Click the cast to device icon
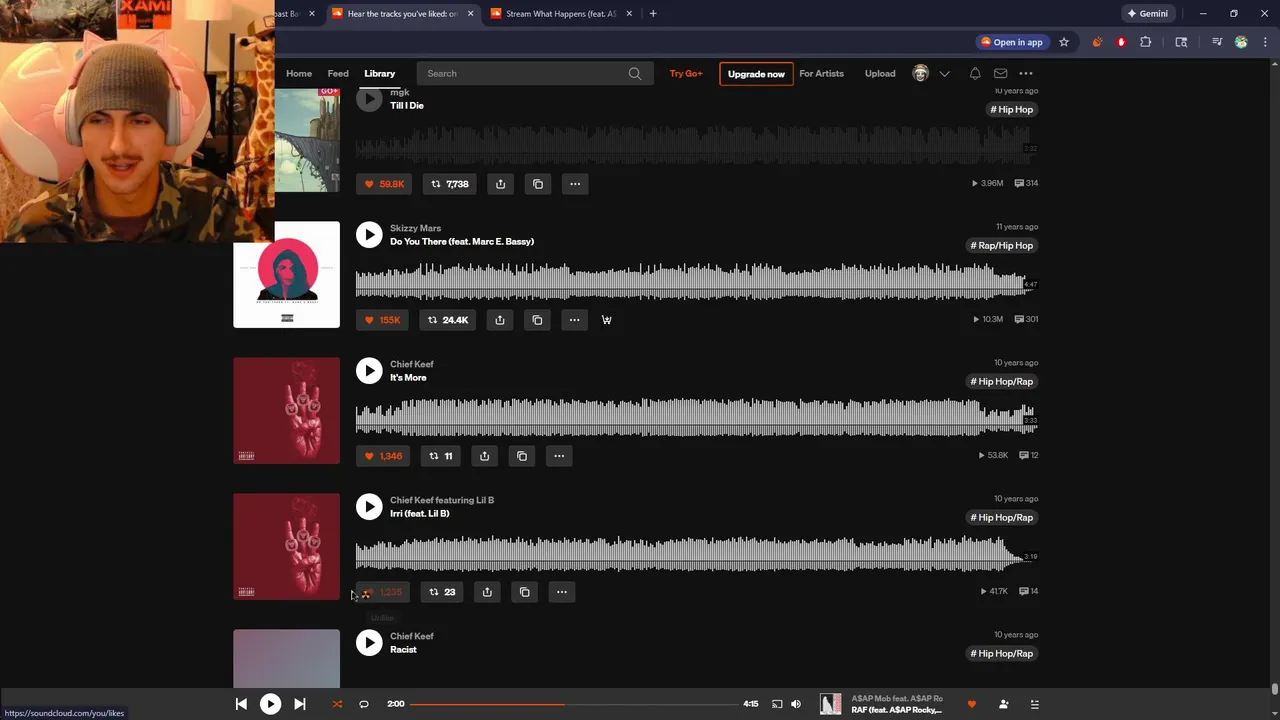This screenshot has height=720, width=1280. pos(777,704)
